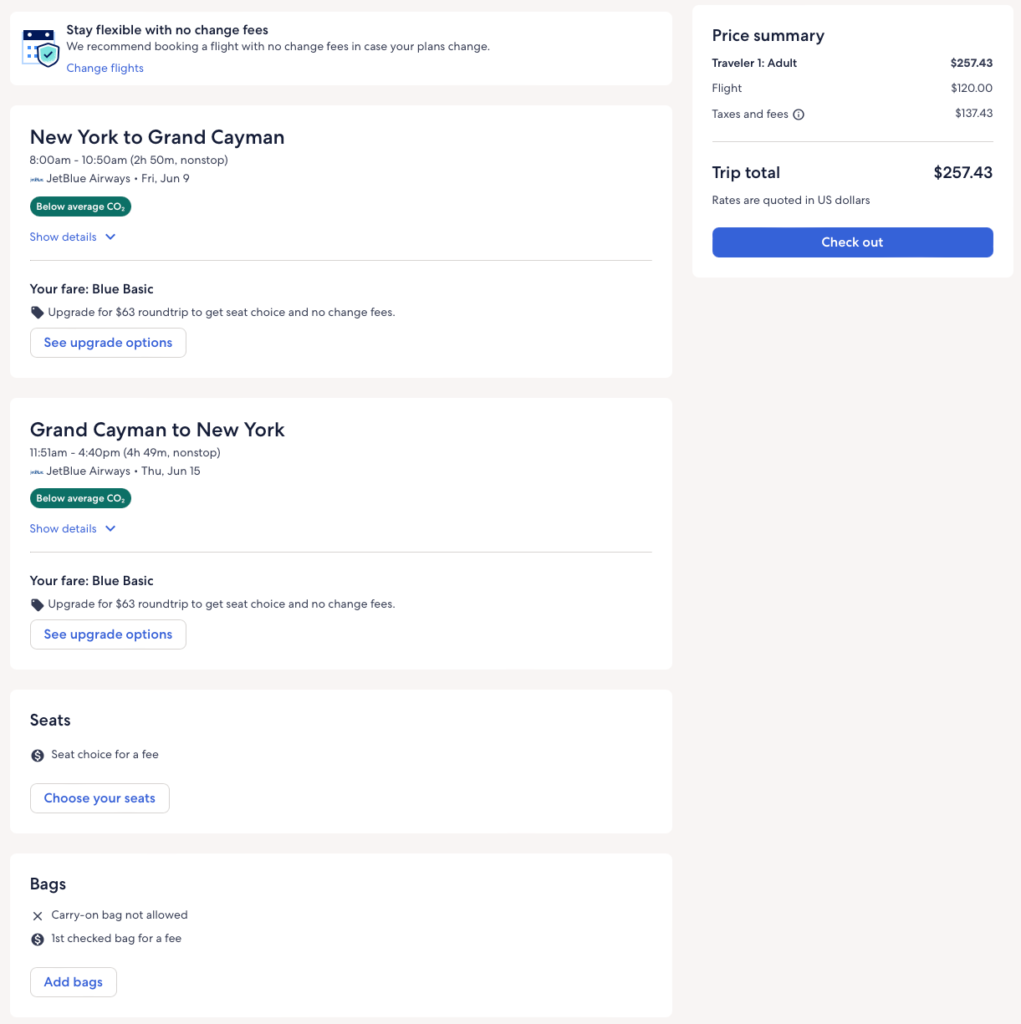Click the Taxes and fees info icon

pos(799,114)
